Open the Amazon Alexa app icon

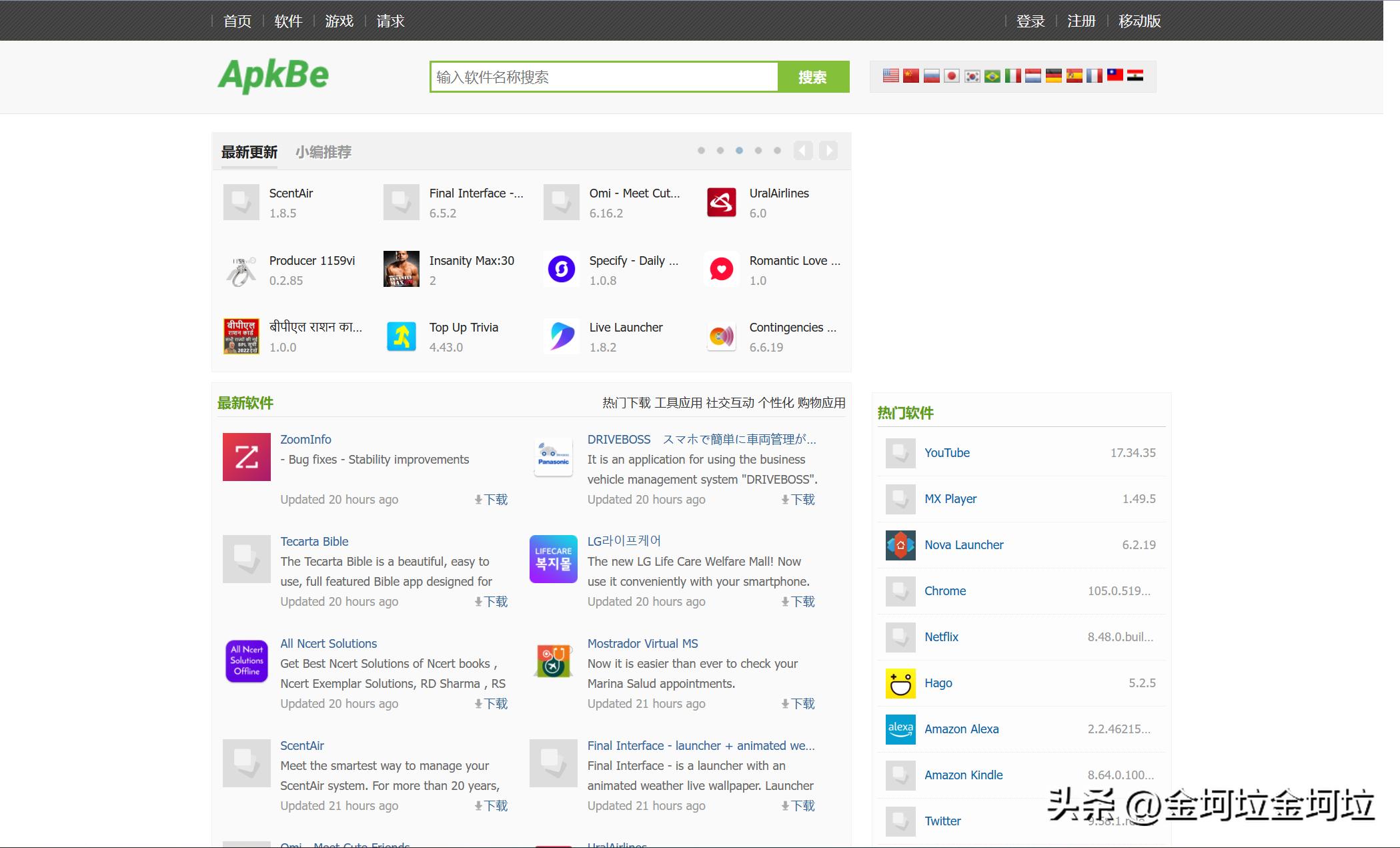coord(900,729)
